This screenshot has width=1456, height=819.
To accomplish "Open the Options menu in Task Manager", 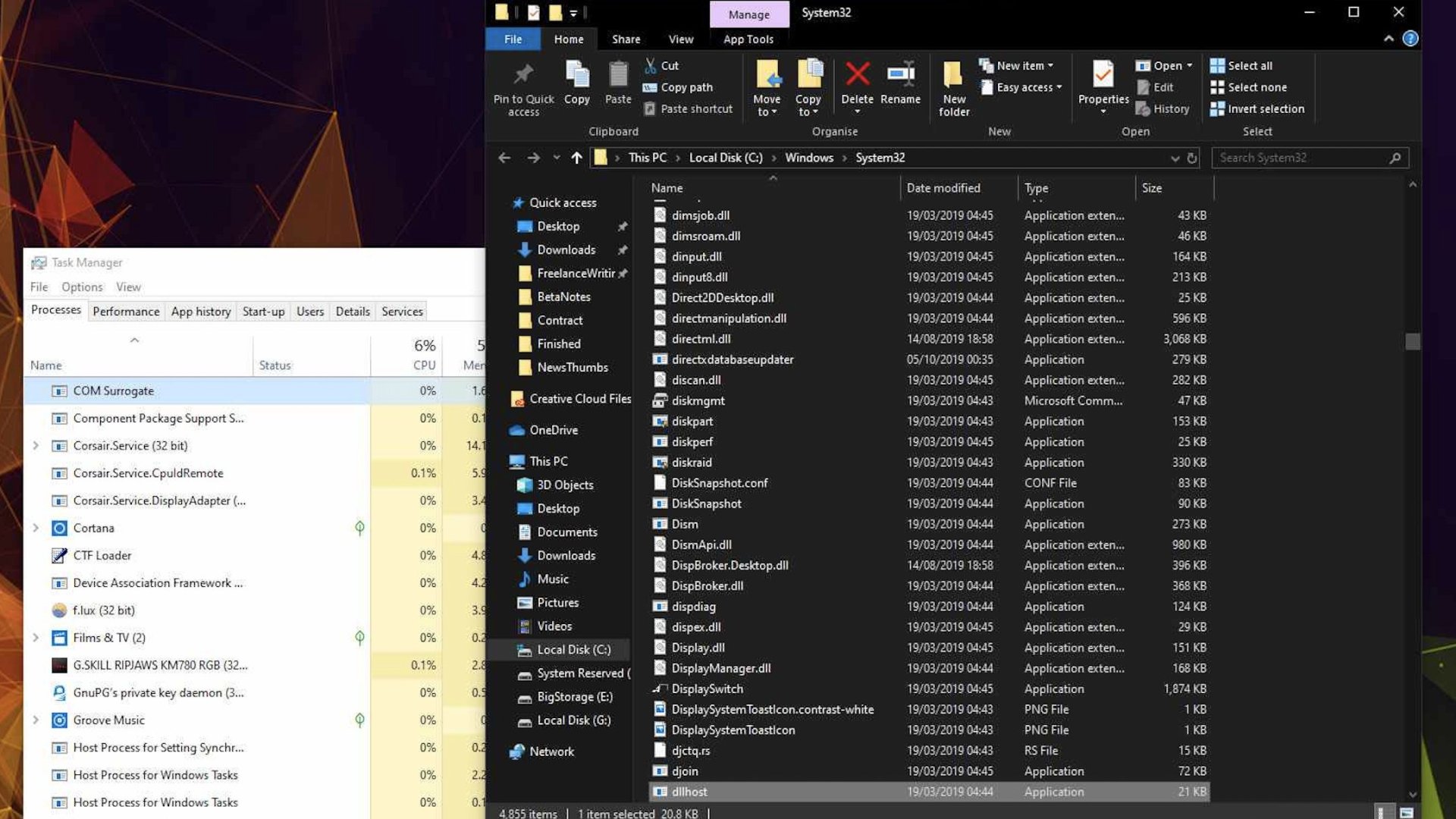I will [x=81, y=287].
